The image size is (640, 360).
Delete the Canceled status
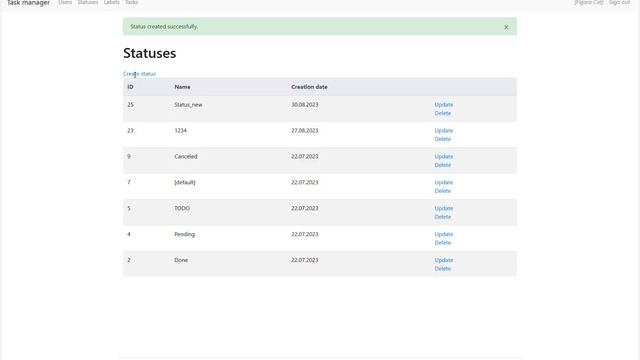[x=442, y=165]
